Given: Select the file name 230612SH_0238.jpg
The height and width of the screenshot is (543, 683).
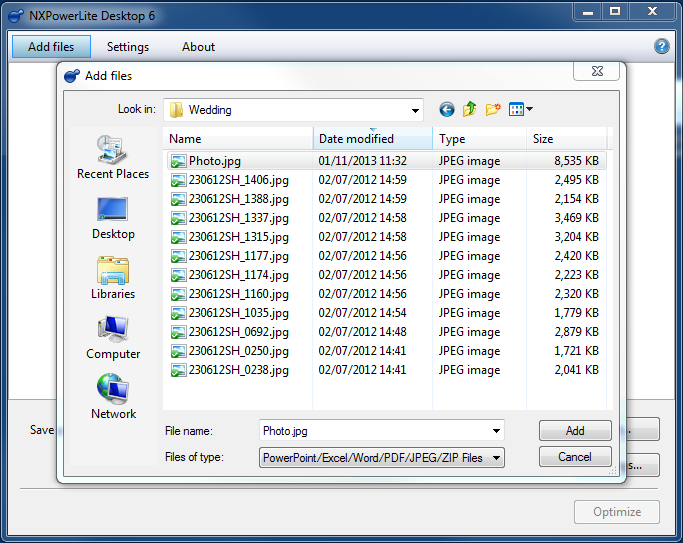Looking at the screenshot, I should click(239, 370).
